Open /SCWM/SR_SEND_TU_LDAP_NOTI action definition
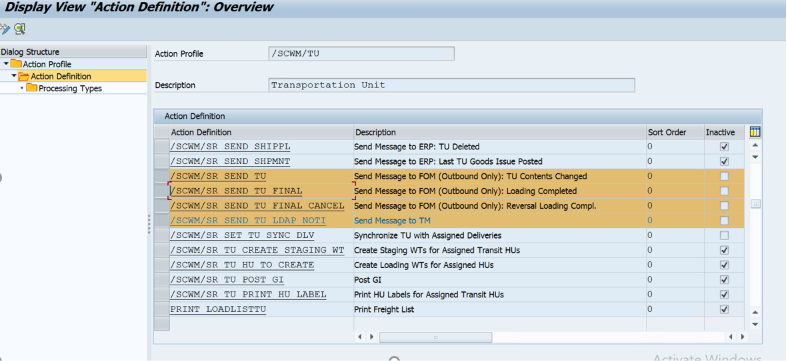 point(248,220)
